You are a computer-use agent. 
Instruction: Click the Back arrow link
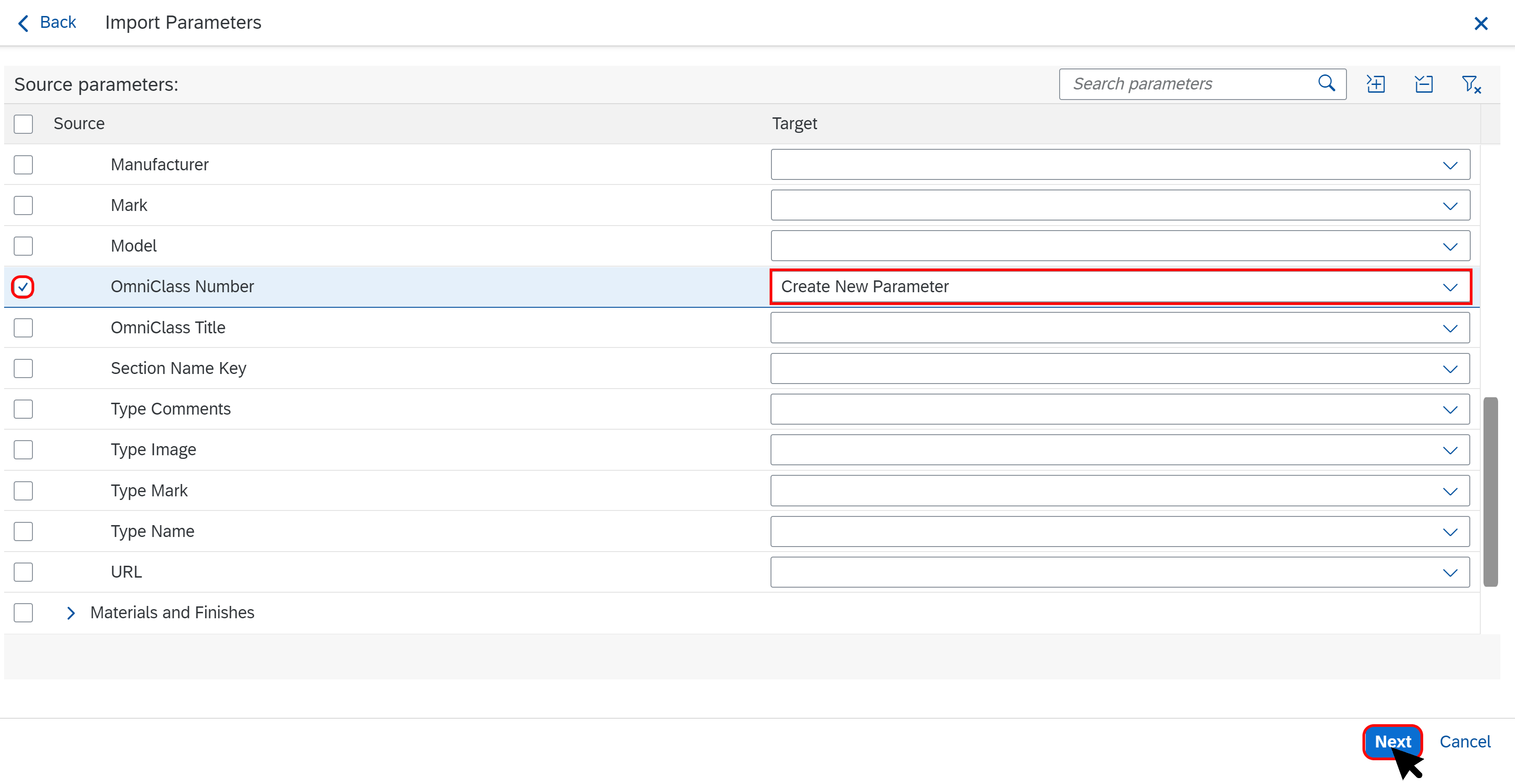coord(47,22)
